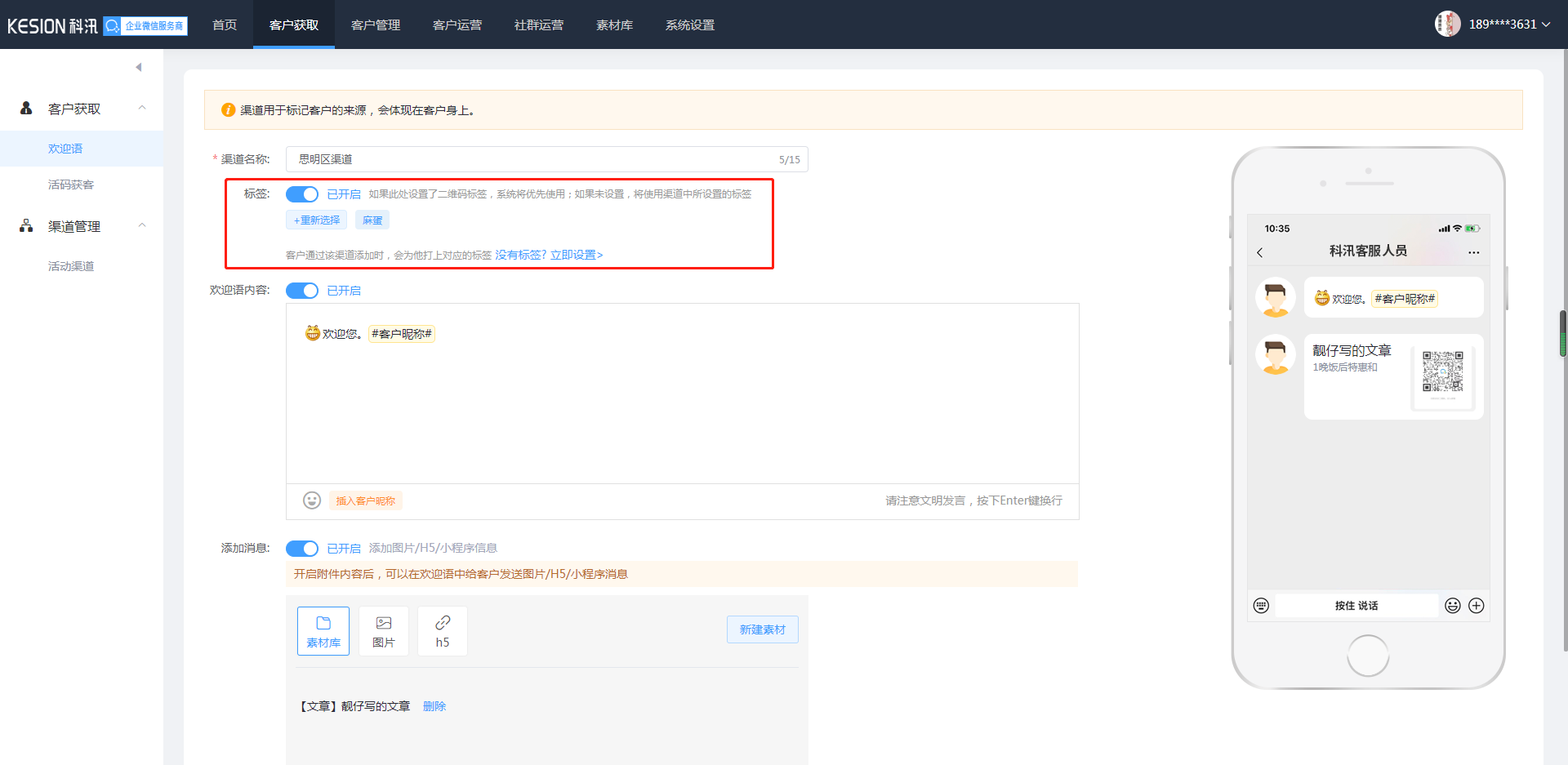Click the three-dots menu in phone preview
1568x765 pixels.
pos(1473,252)
